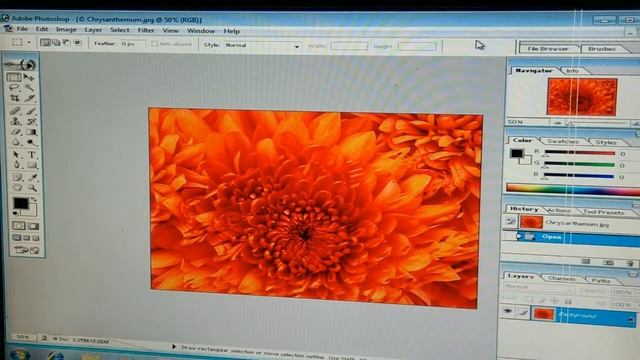Select the Type tool

32,155
